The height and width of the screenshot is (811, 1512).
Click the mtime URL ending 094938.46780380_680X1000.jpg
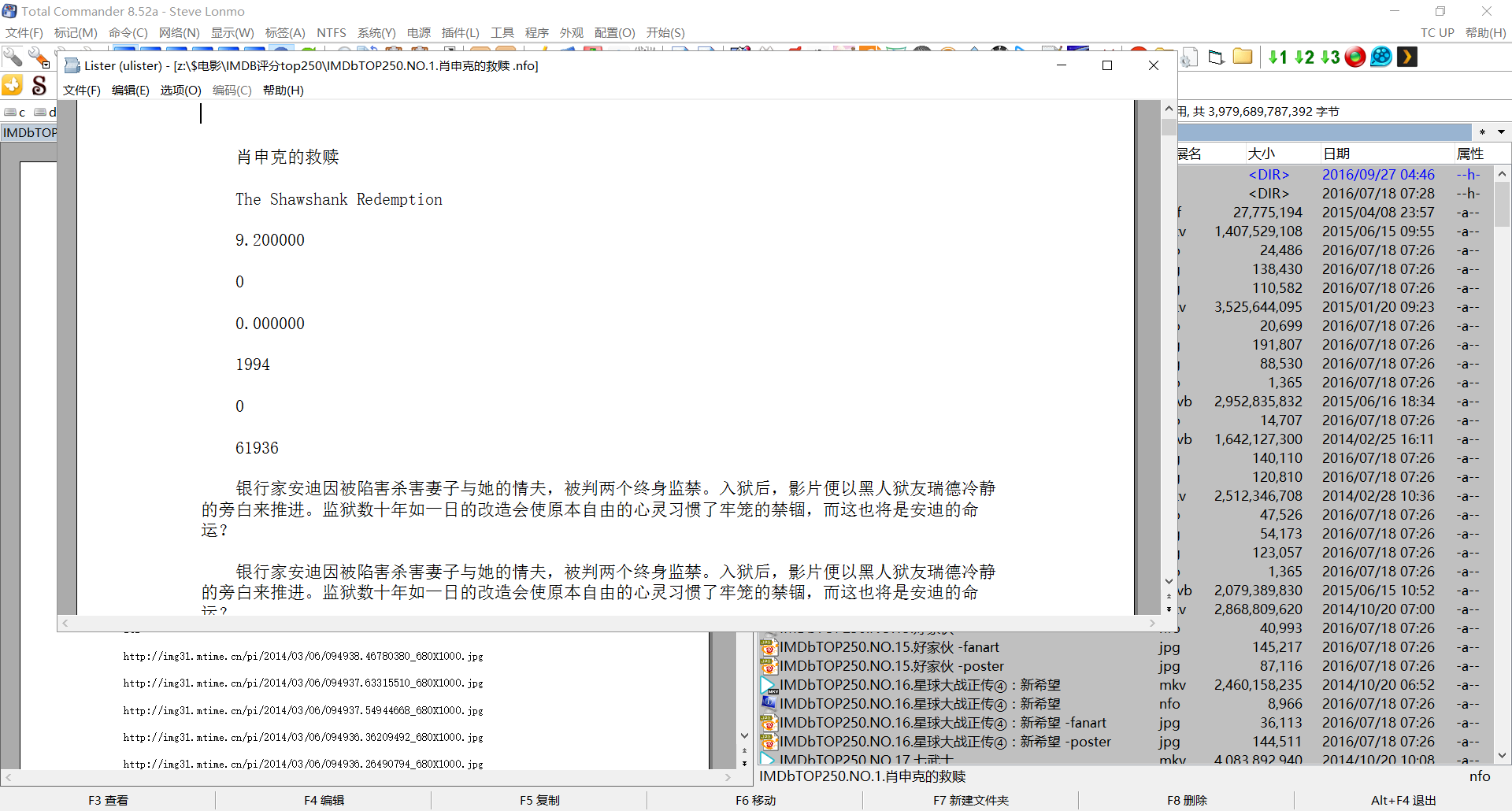pyautogui.click(x=303, y=656)
